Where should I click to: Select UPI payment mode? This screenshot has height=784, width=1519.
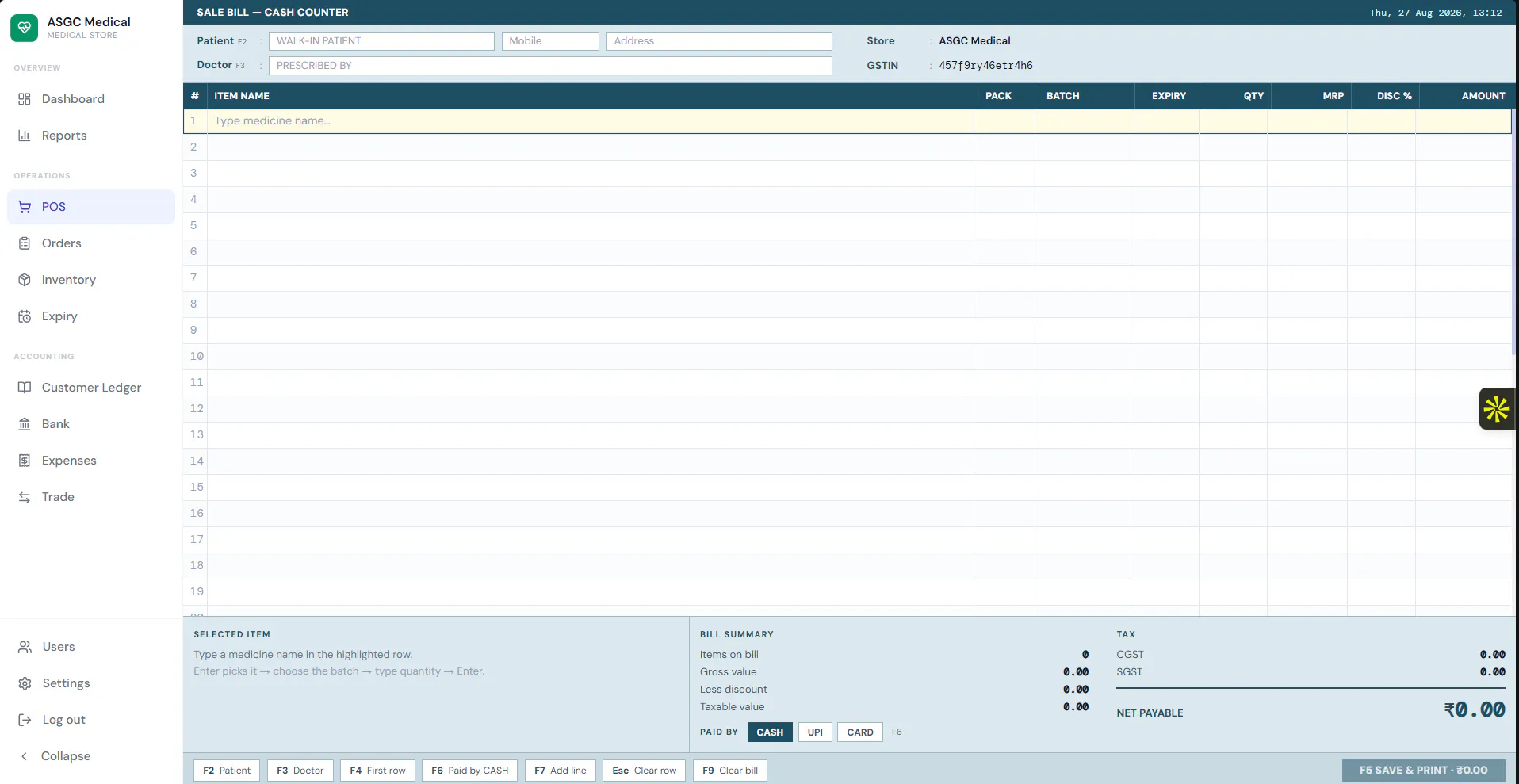[x=815, y=732]
